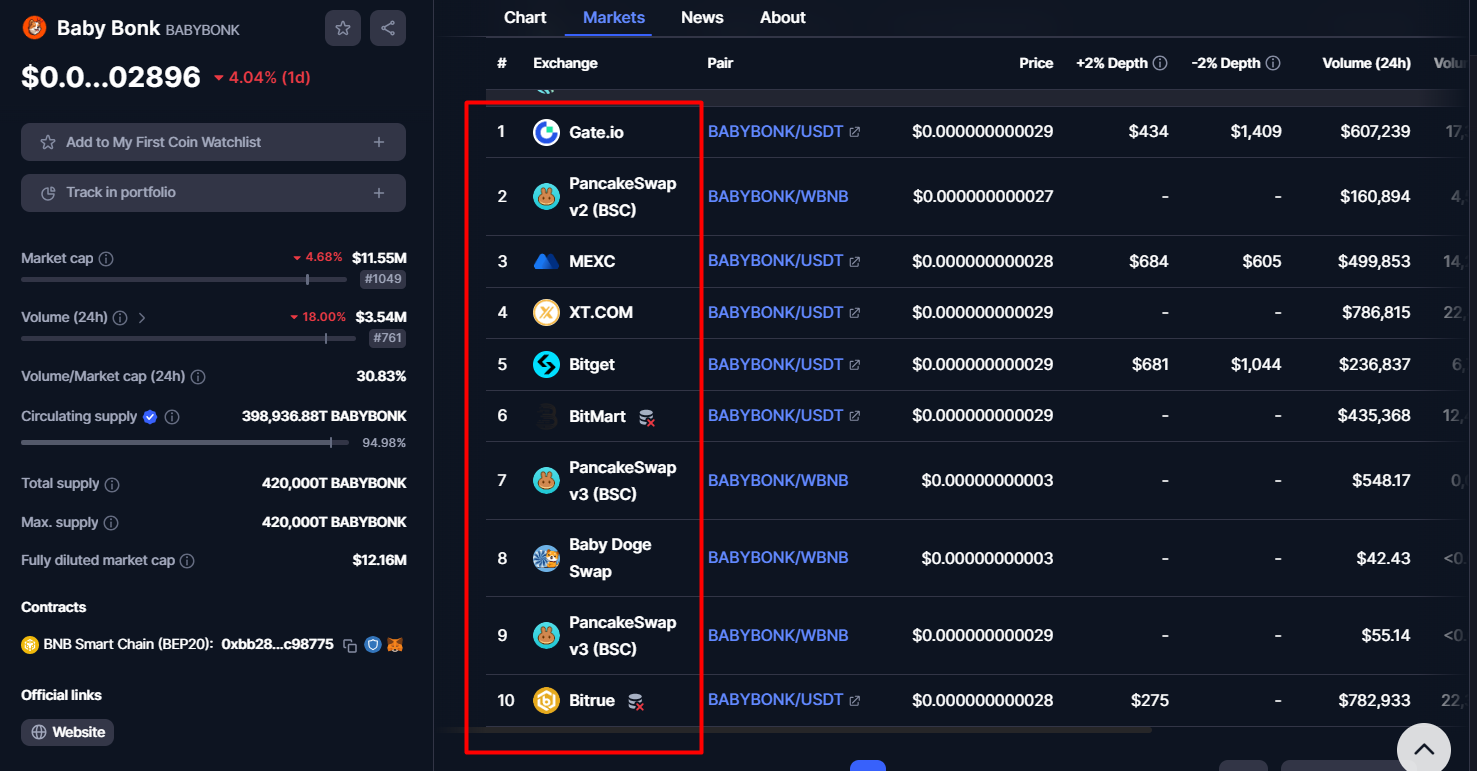The width and height of the screenshot is (1477, 771).
Task: Click the shield security icon by contract
Action: coord(373,645)
